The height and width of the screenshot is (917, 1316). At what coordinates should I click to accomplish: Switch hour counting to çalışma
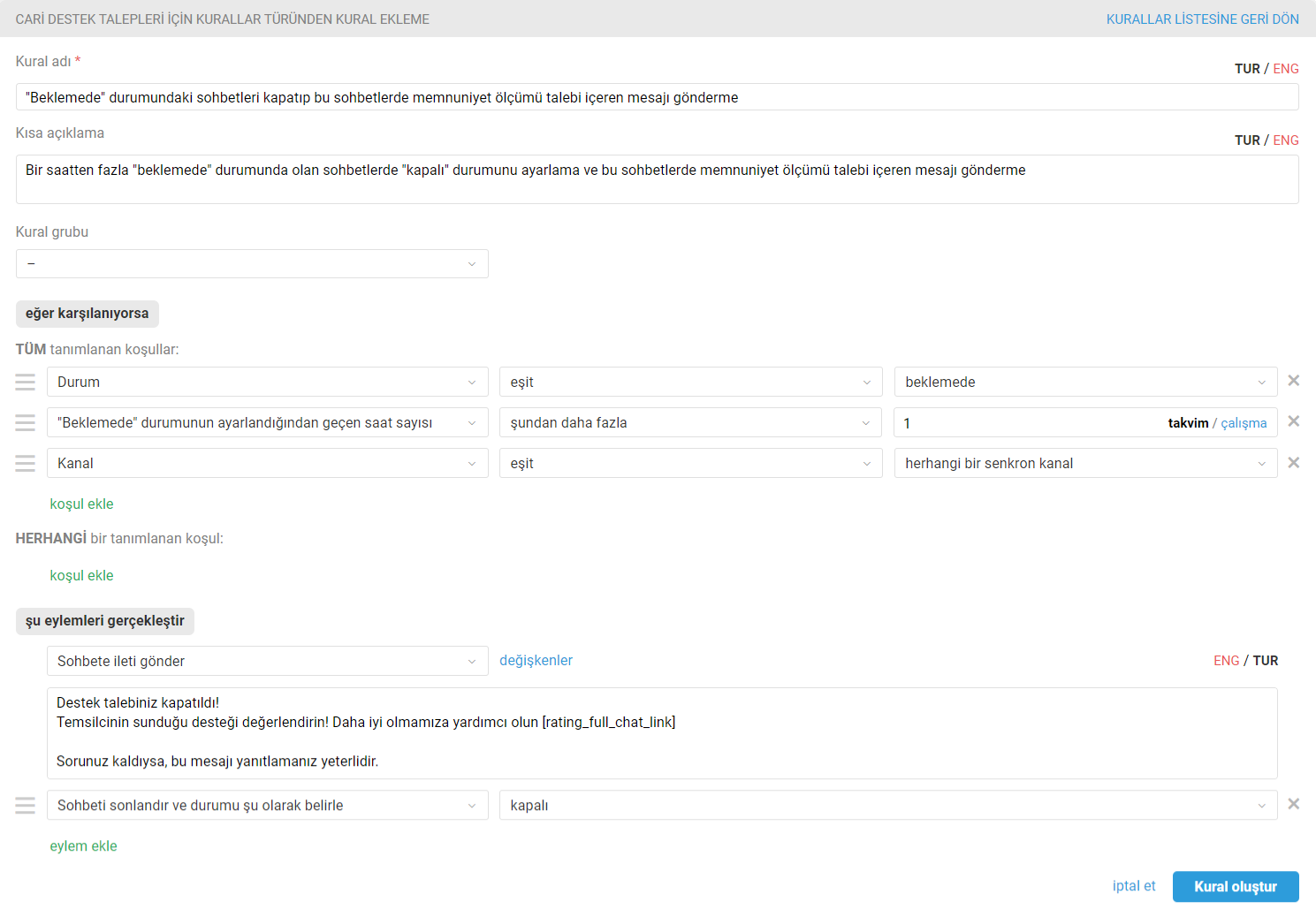coord(1244,423)
